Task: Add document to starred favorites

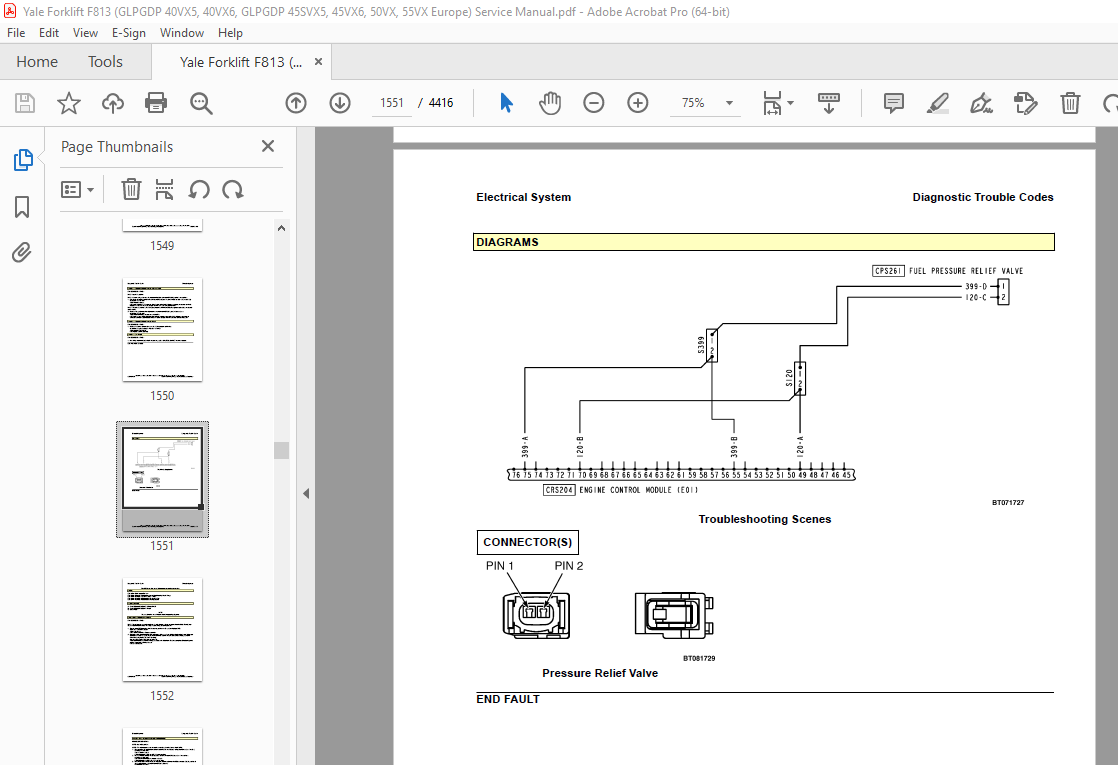Action: [68, 103]
